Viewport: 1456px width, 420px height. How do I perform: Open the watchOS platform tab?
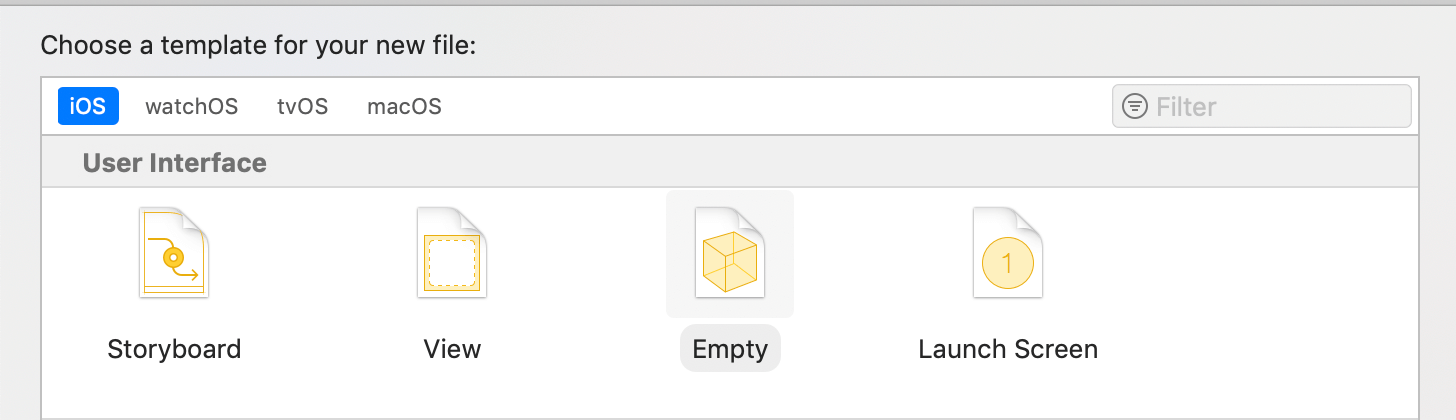point(191,106)
